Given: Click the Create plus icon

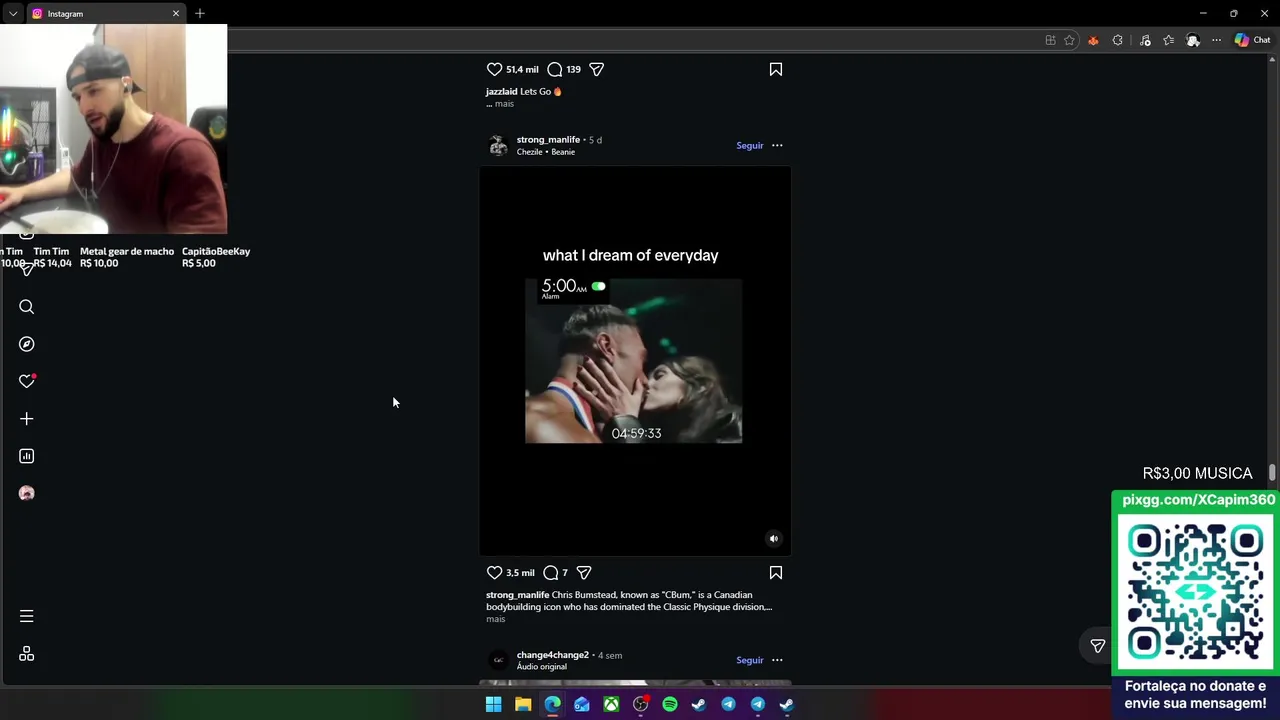Looking at the screenshot, I should (27, 419).
